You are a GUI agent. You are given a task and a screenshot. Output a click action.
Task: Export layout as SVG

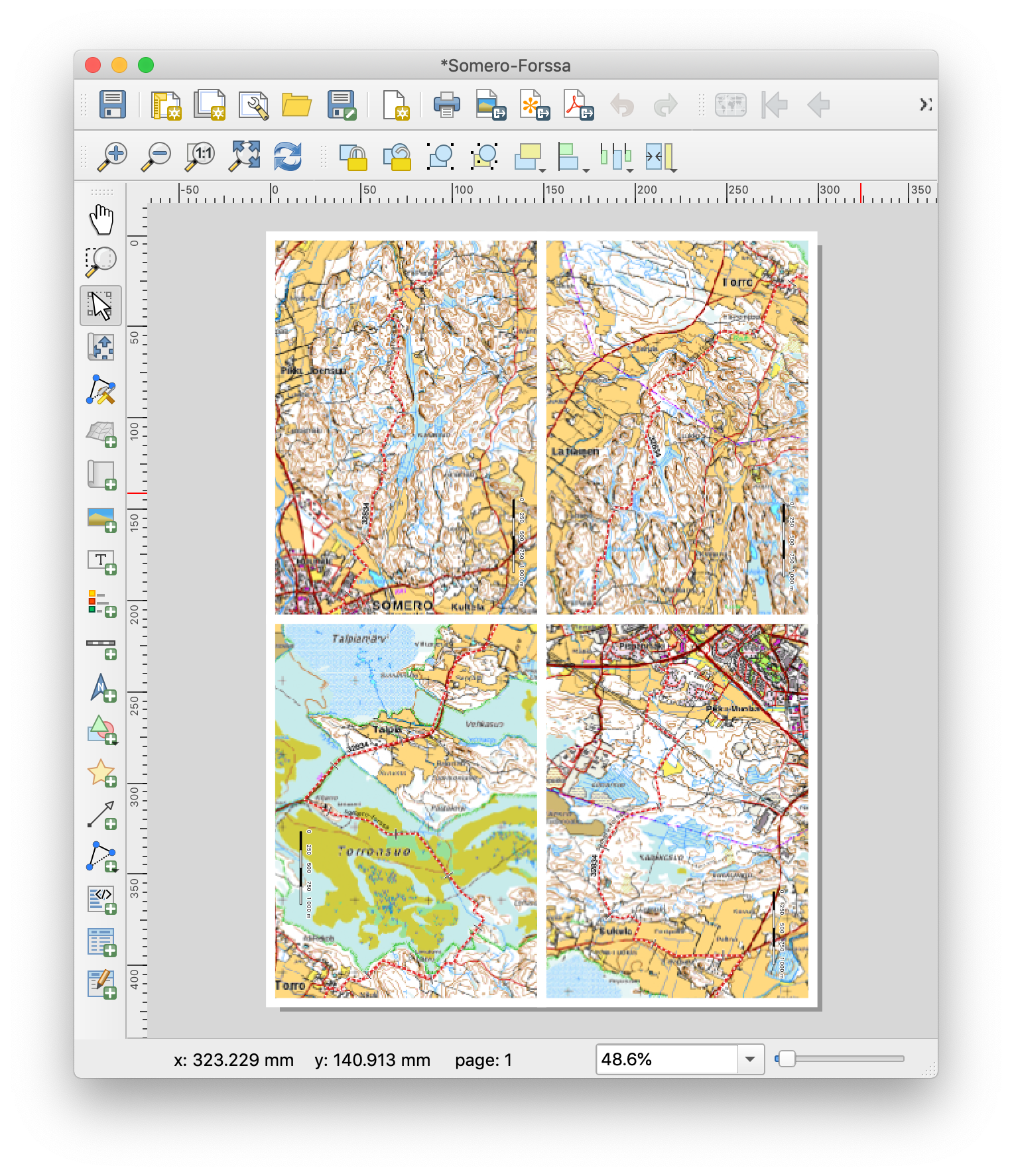(x=535, y=105)
